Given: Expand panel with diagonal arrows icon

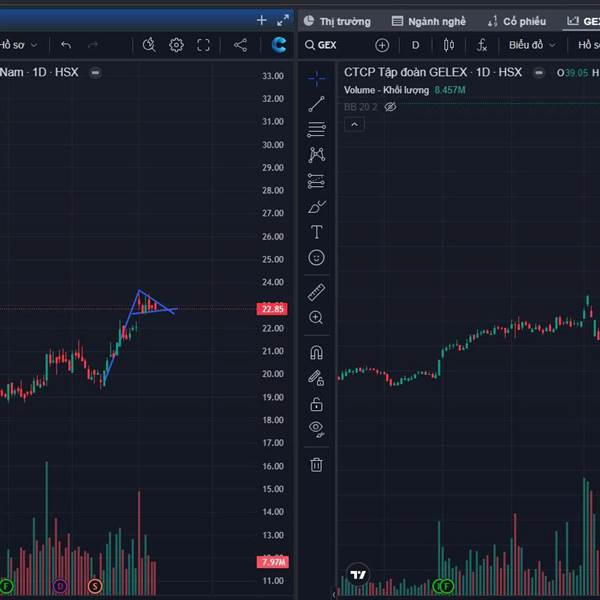Looking at the screenshot, I should [283, 20].
